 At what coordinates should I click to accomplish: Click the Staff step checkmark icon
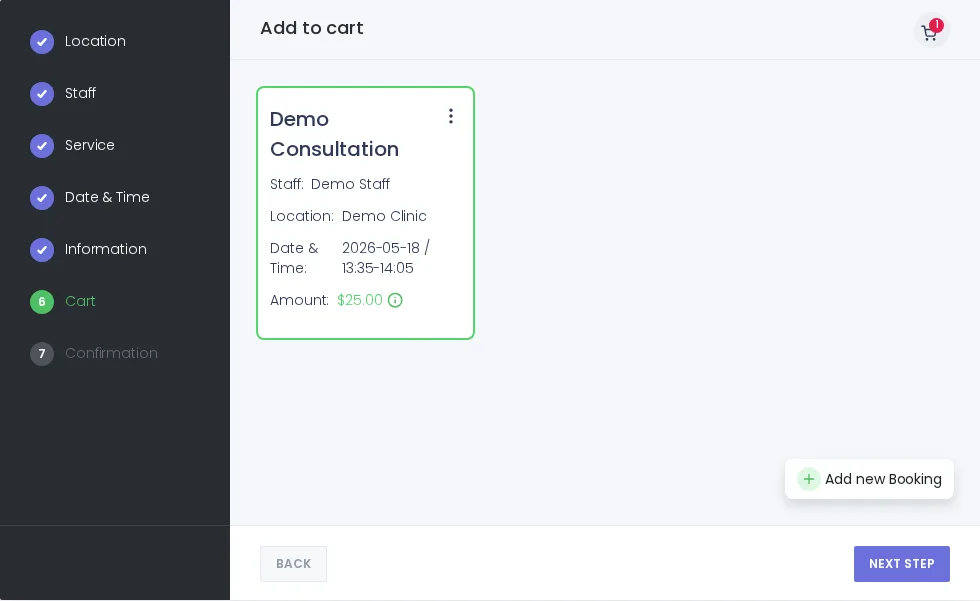coord(42,94)
